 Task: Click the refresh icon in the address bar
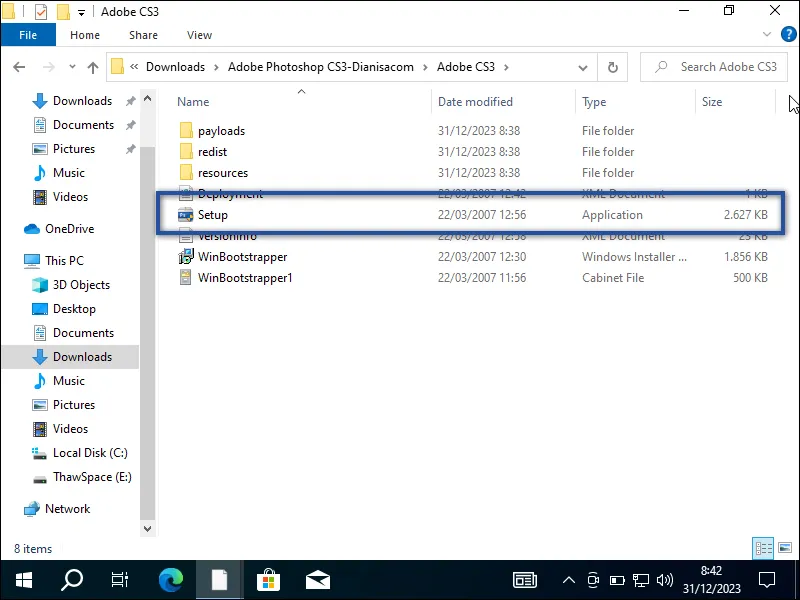(613, 67)
